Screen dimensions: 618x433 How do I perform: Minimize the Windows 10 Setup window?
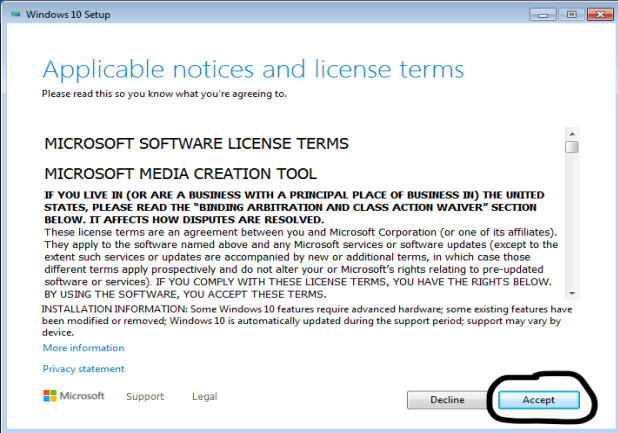[x=543, y=15]
